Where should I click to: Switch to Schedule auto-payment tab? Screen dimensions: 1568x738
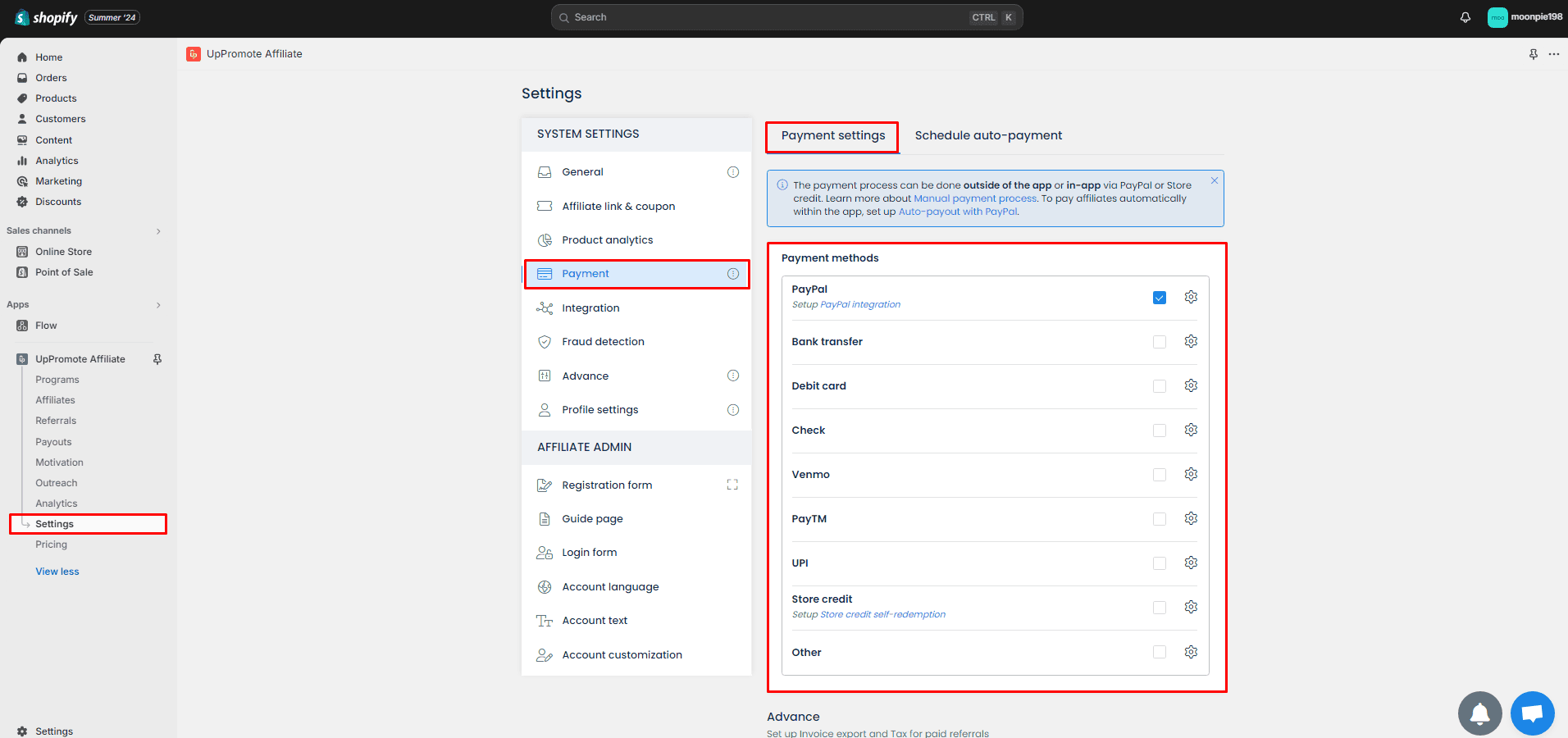click(988, 135)
